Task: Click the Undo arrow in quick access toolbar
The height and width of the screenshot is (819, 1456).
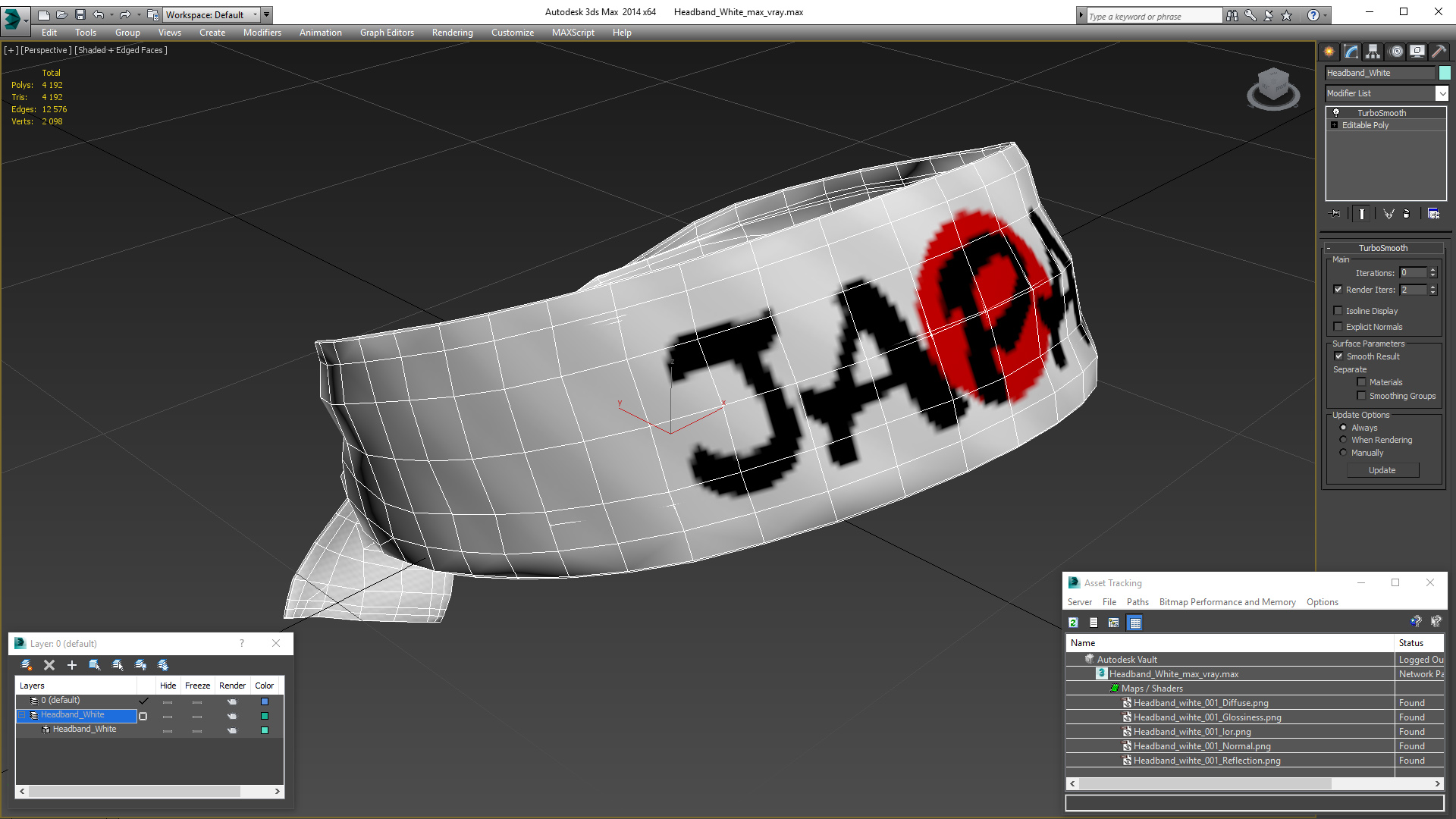Action: (x=99, y=14)
